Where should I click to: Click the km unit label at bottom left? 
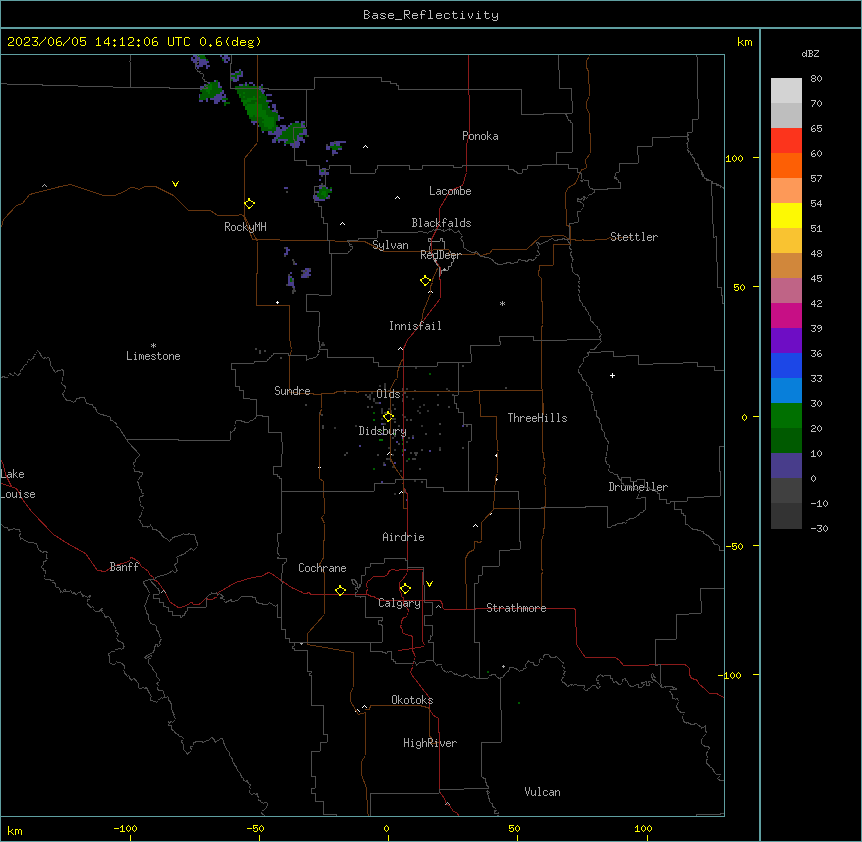tap(15, 830)
